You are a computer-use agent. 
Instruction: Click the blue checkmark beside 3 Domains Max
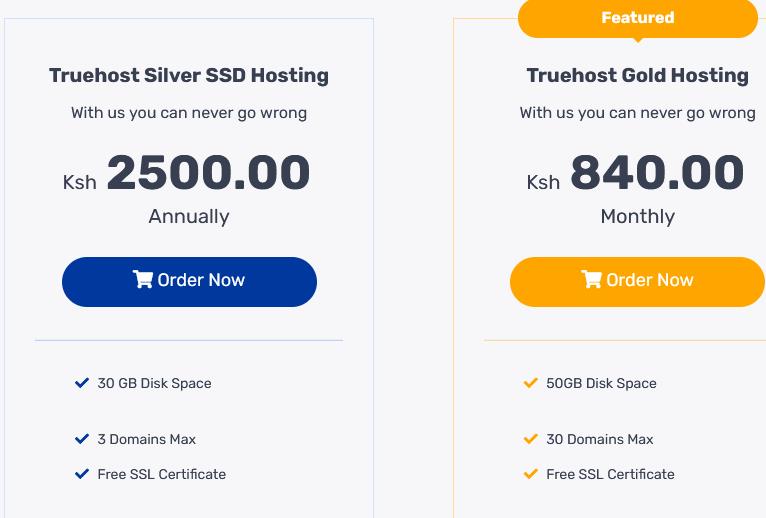82,439
